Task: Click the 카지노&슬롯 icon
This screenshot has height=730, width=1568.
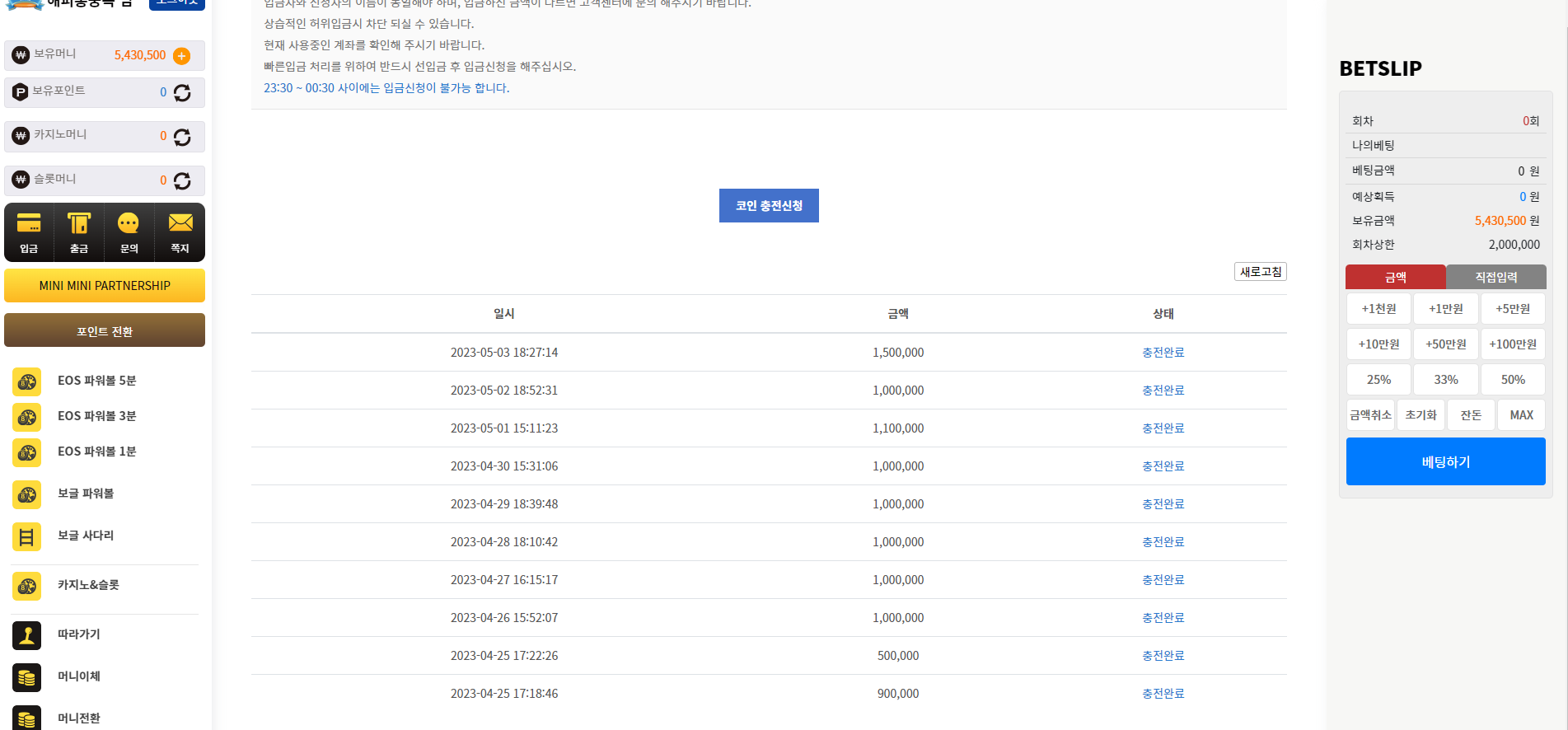Action: pyautogui.click(x=27, y=586)
